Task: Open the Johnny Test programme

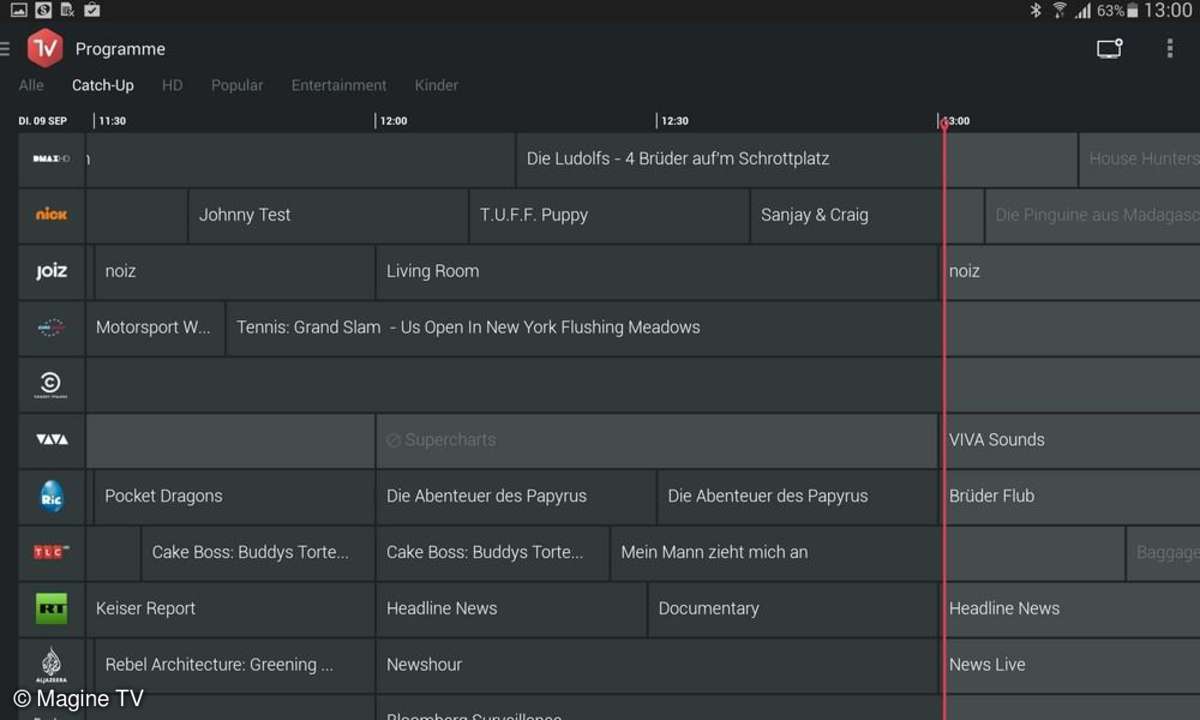Action: (x=328, y=215)
